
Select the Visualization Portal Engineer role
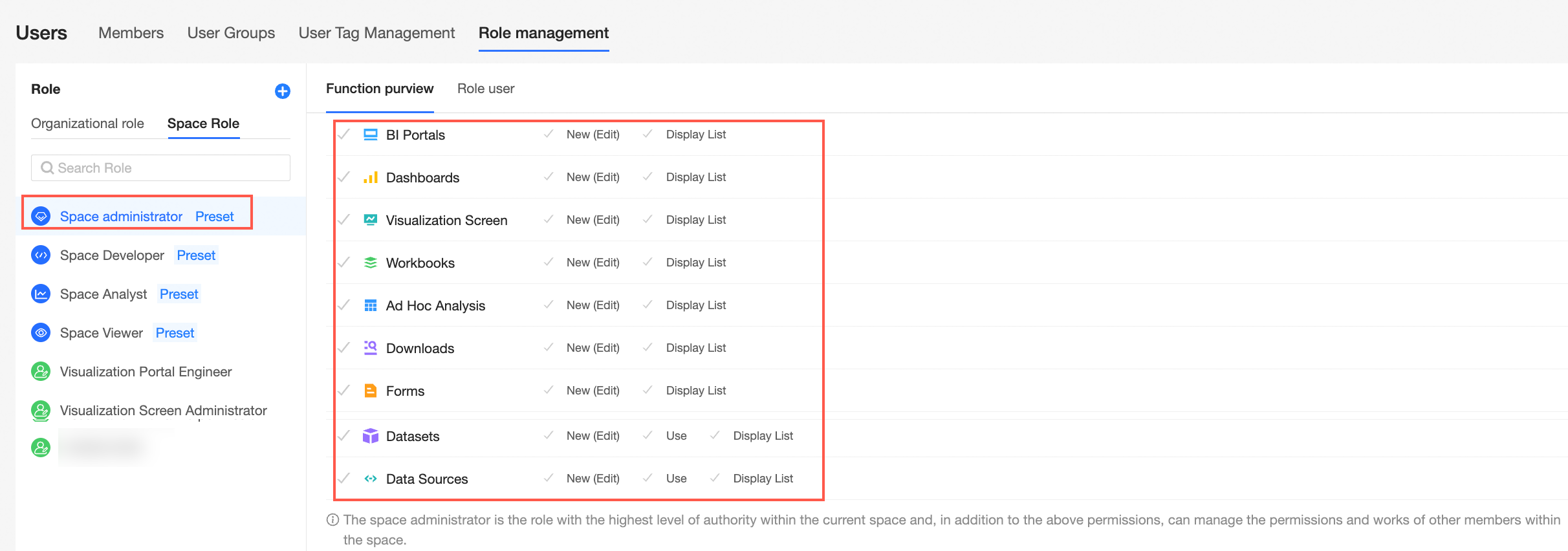pos(146,372)
